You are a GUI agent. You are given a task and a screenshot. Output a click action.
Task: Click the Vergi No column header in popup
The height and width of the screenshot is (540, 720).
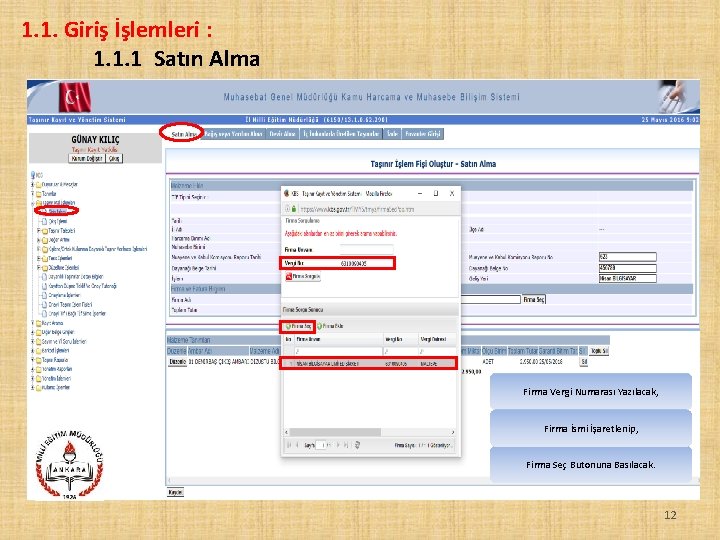click(400, 339)
